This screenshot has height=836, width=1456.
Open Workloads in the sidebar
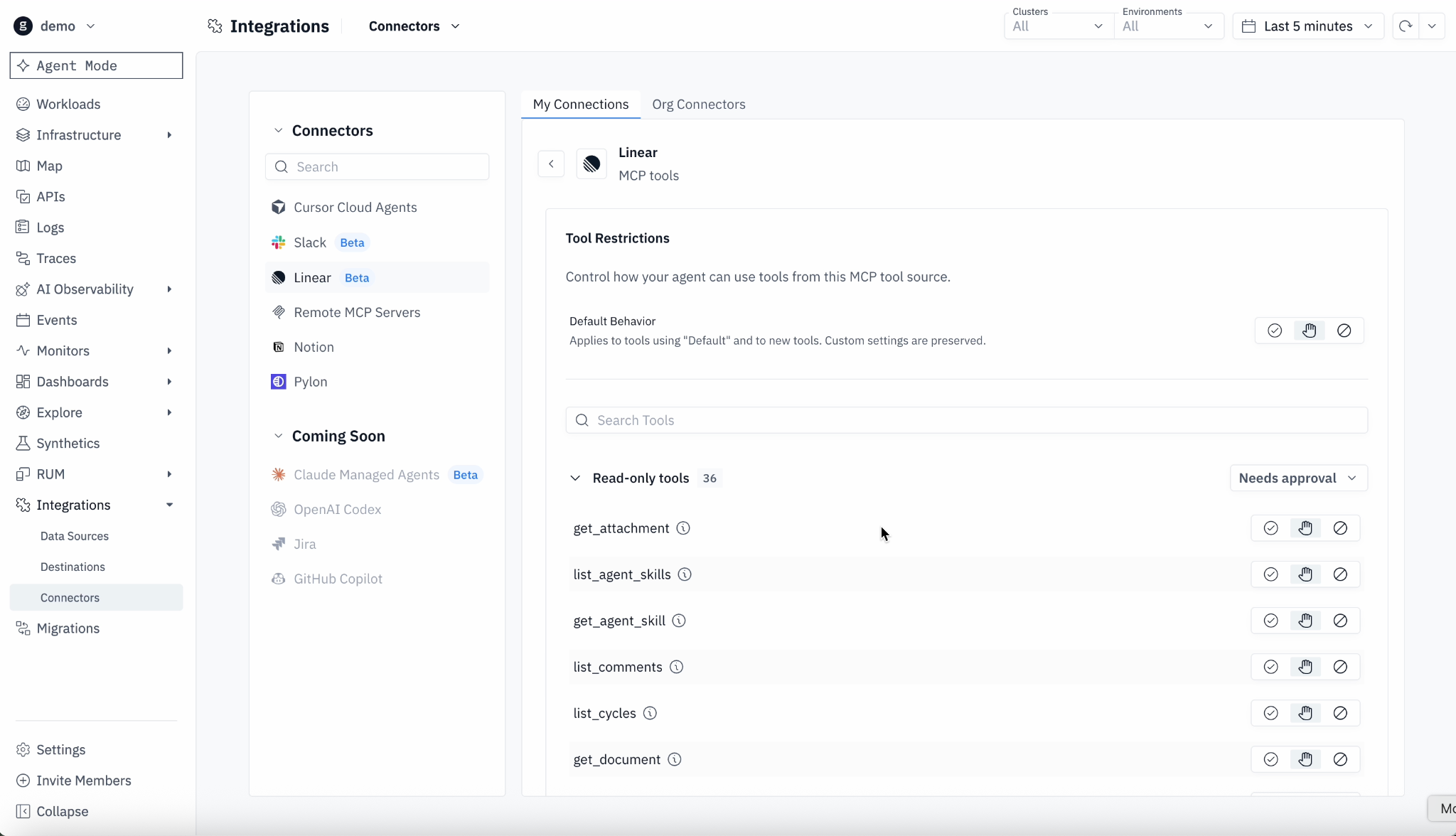pyautogui.click(x=96, y=104)
